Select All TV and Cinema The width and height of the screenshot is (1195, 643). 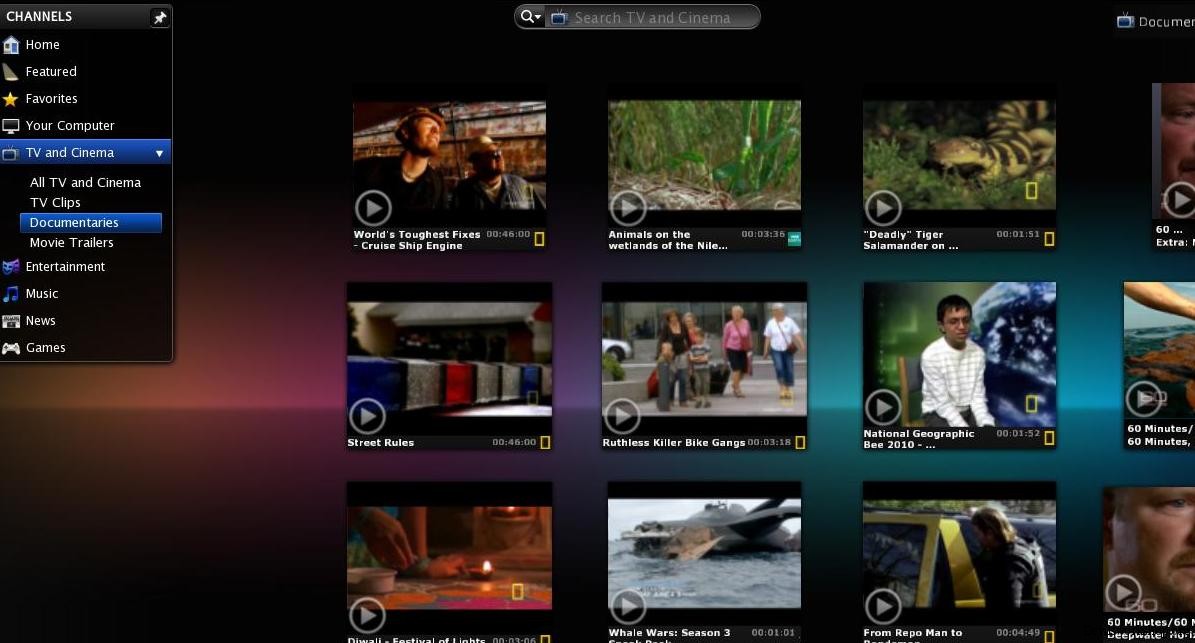pos(85,183)
